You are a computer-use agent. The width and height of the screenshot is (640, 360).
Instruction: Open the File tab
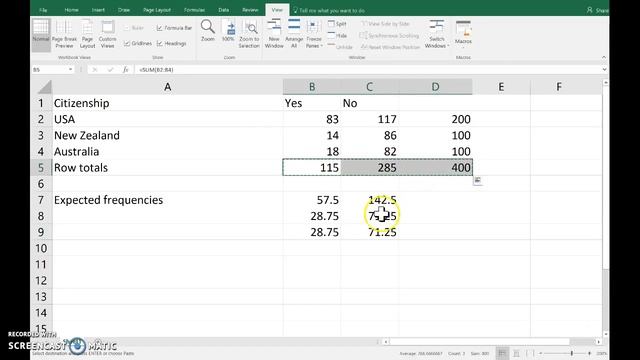(x=43, y=10)
